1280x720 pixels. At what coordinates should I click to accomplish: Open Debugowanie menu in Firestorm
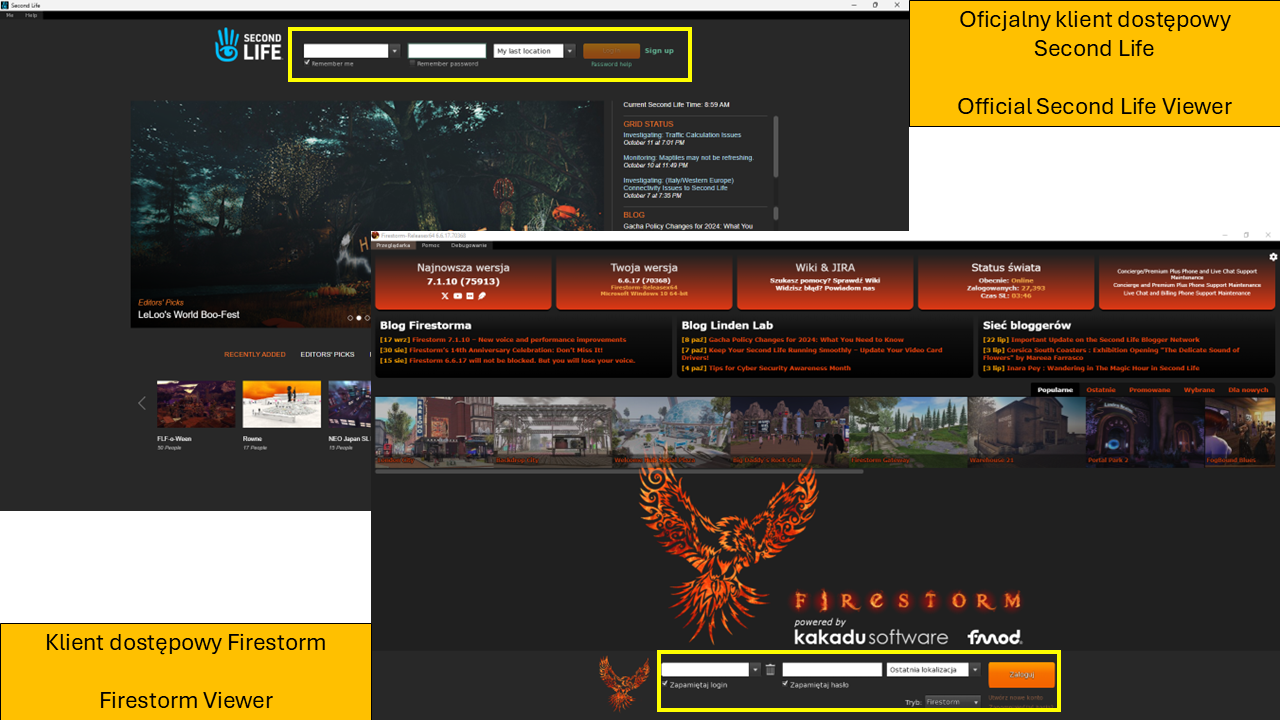(x=469, y=245)
